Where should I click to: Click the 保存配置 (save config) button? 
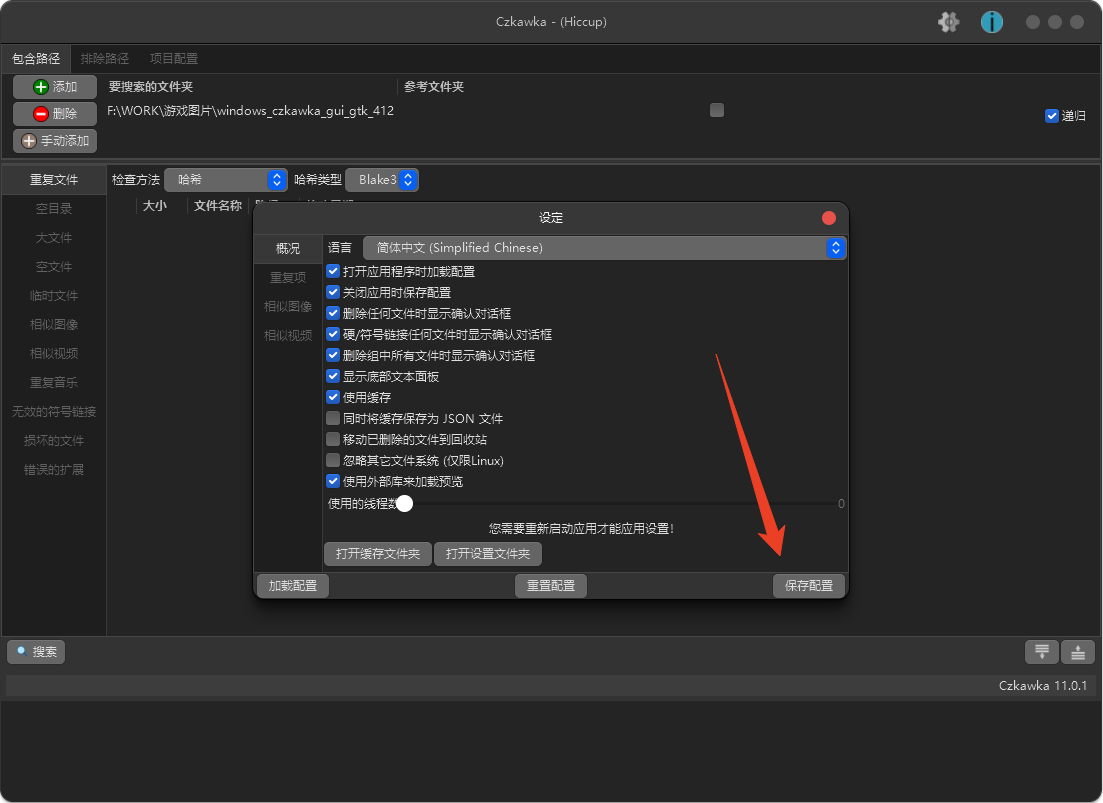(808, 585)
